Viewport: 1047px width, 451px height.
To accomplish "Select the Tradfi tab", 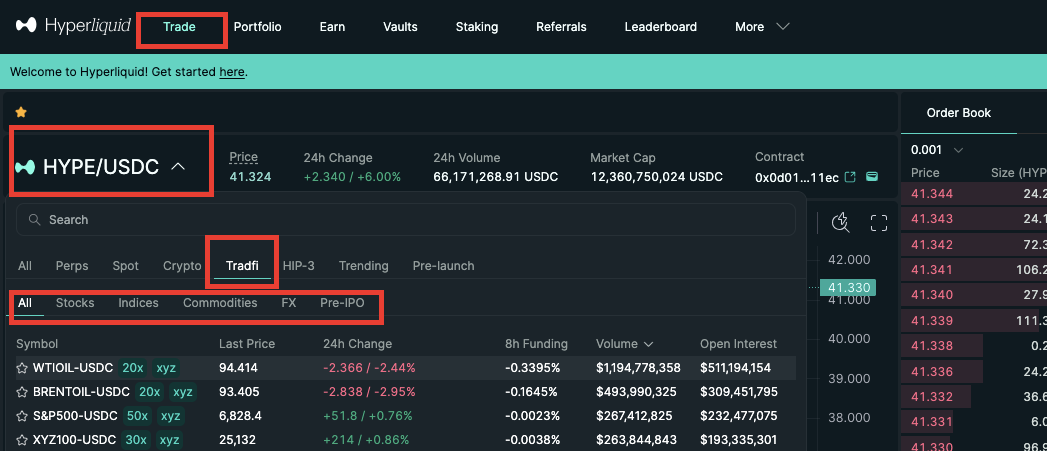I will click(x=242, y=266).
